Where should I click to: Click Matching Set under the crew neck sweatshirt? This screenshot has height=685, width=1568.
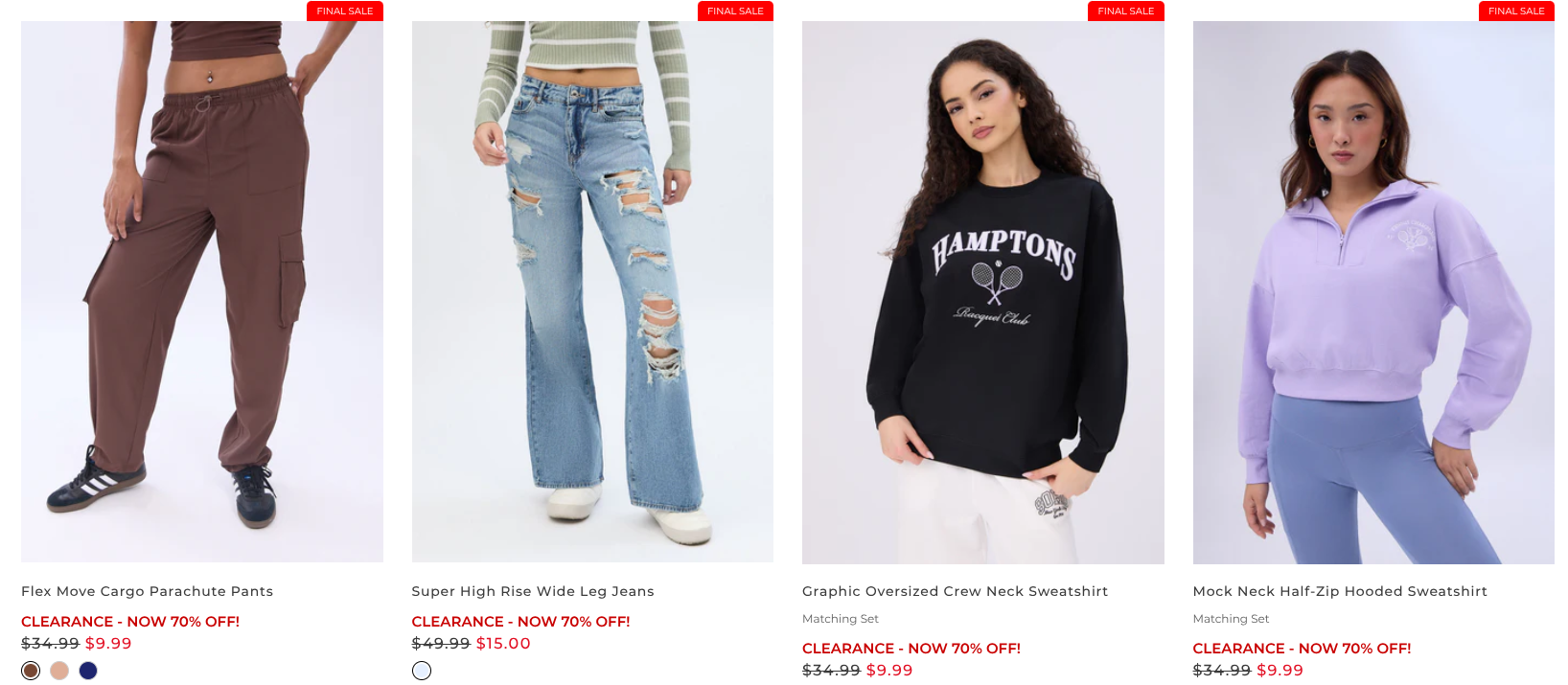[841, 619]
